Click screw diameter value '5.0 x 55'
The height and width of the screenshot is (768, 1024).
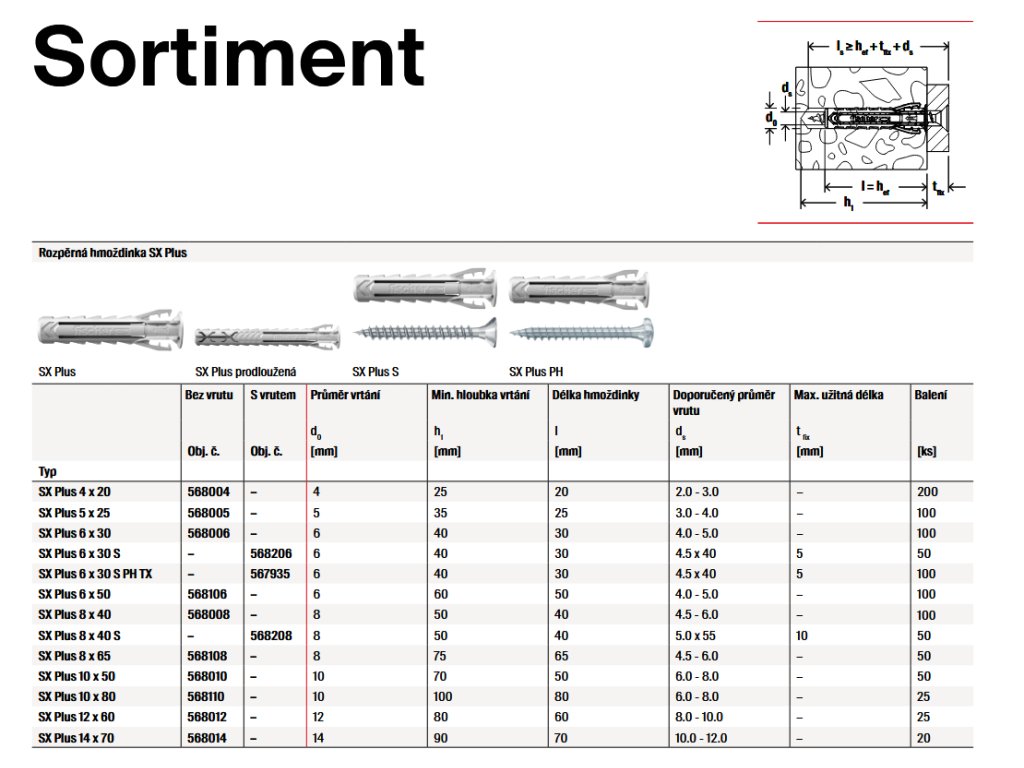click(x=696, y=635)
